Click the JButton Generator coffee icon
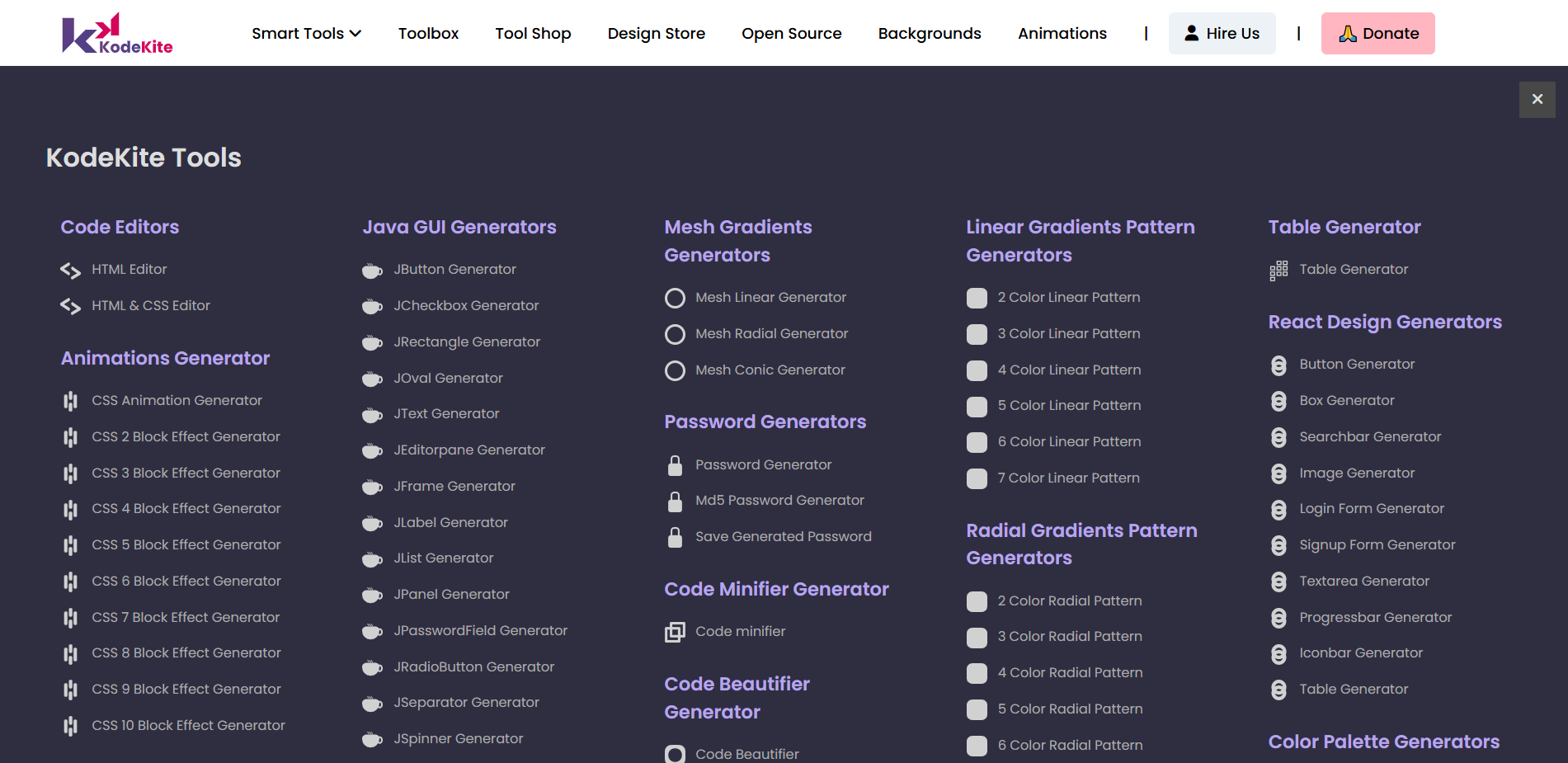The image size is (1568, 763). coord(372,271)
